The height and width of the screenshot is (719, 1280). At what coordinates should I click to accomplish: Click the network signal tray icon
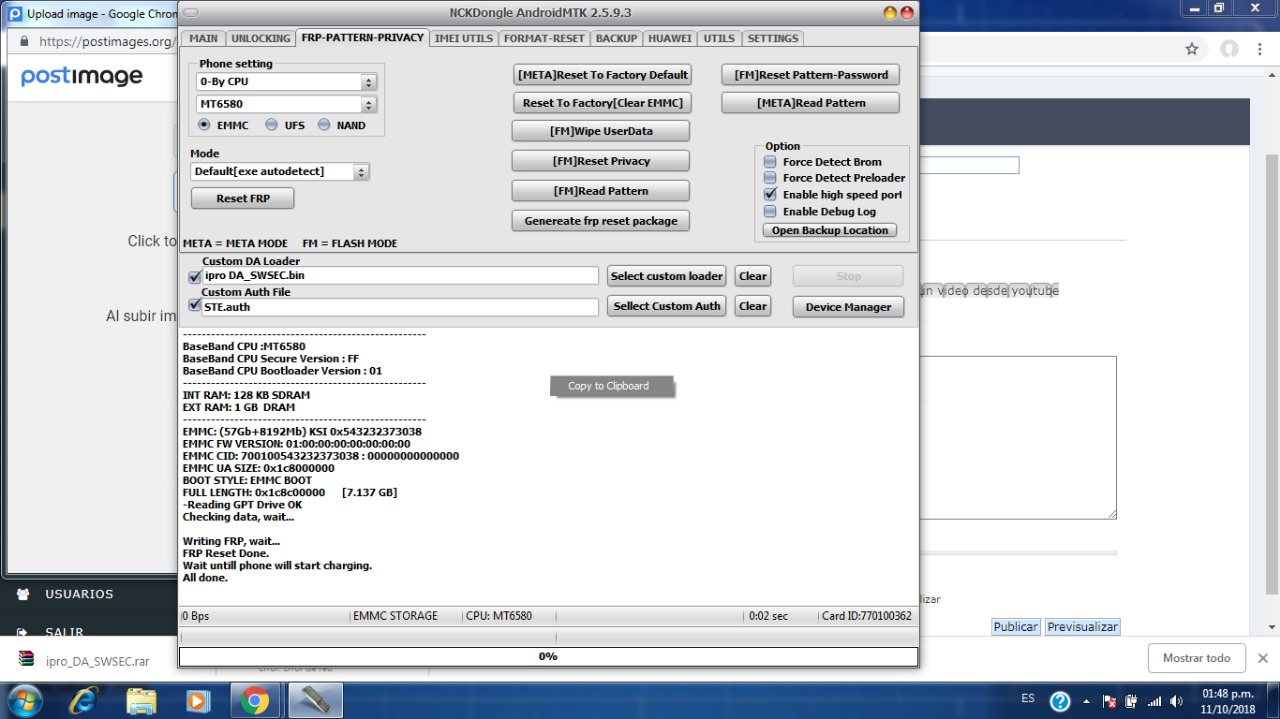[x=1154, y=701]
